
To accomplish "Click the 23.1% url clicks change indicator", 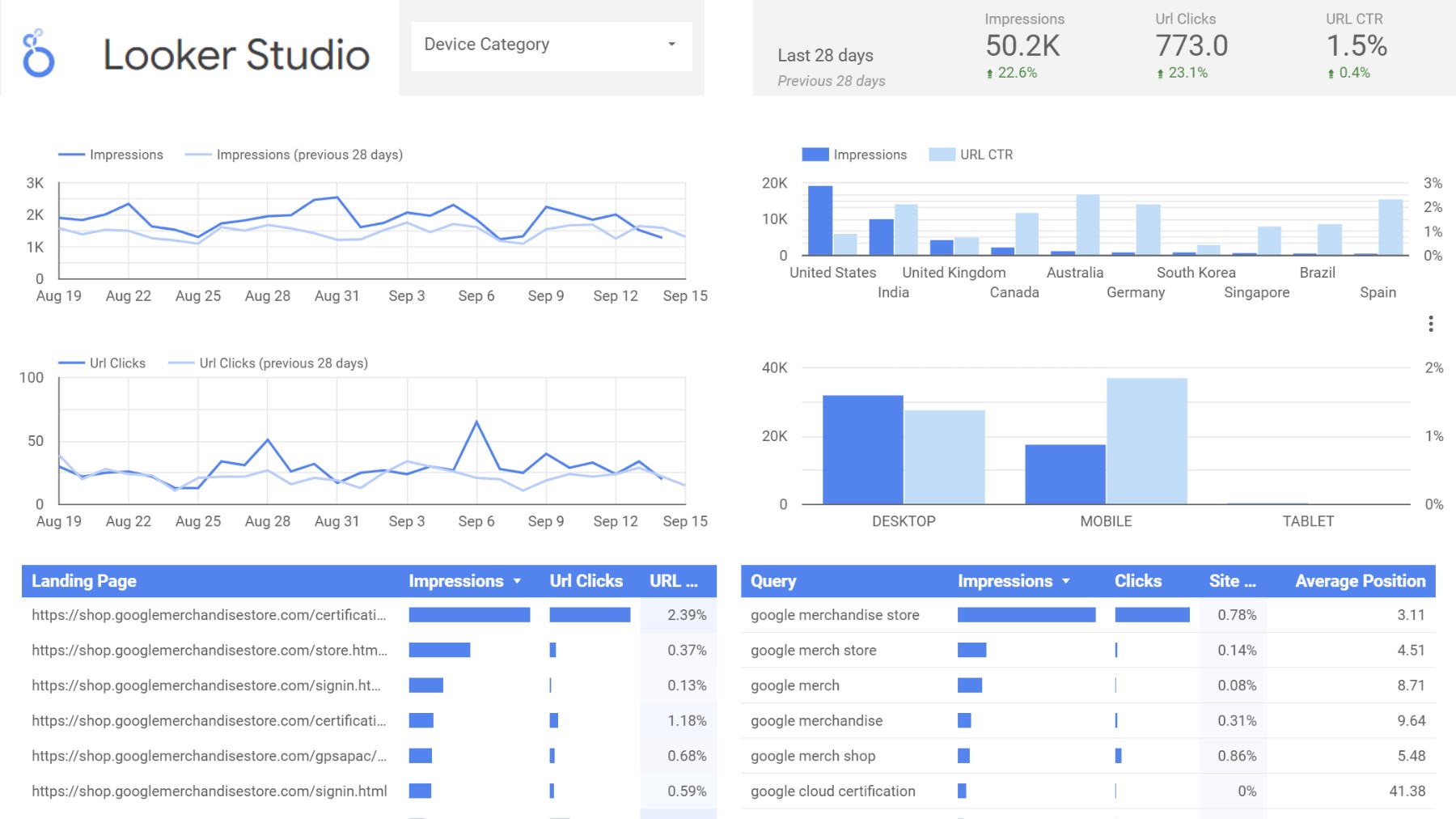I will click(x=1182, y=73).
